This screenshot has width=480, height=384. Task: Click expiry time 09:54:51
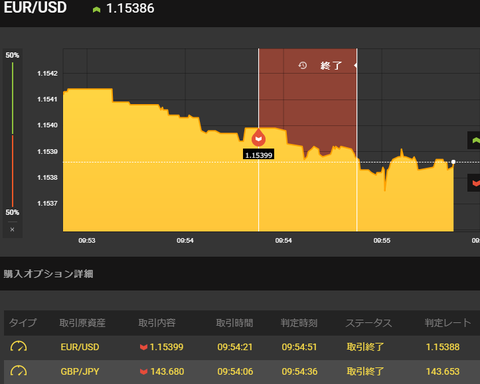point(299,347)
